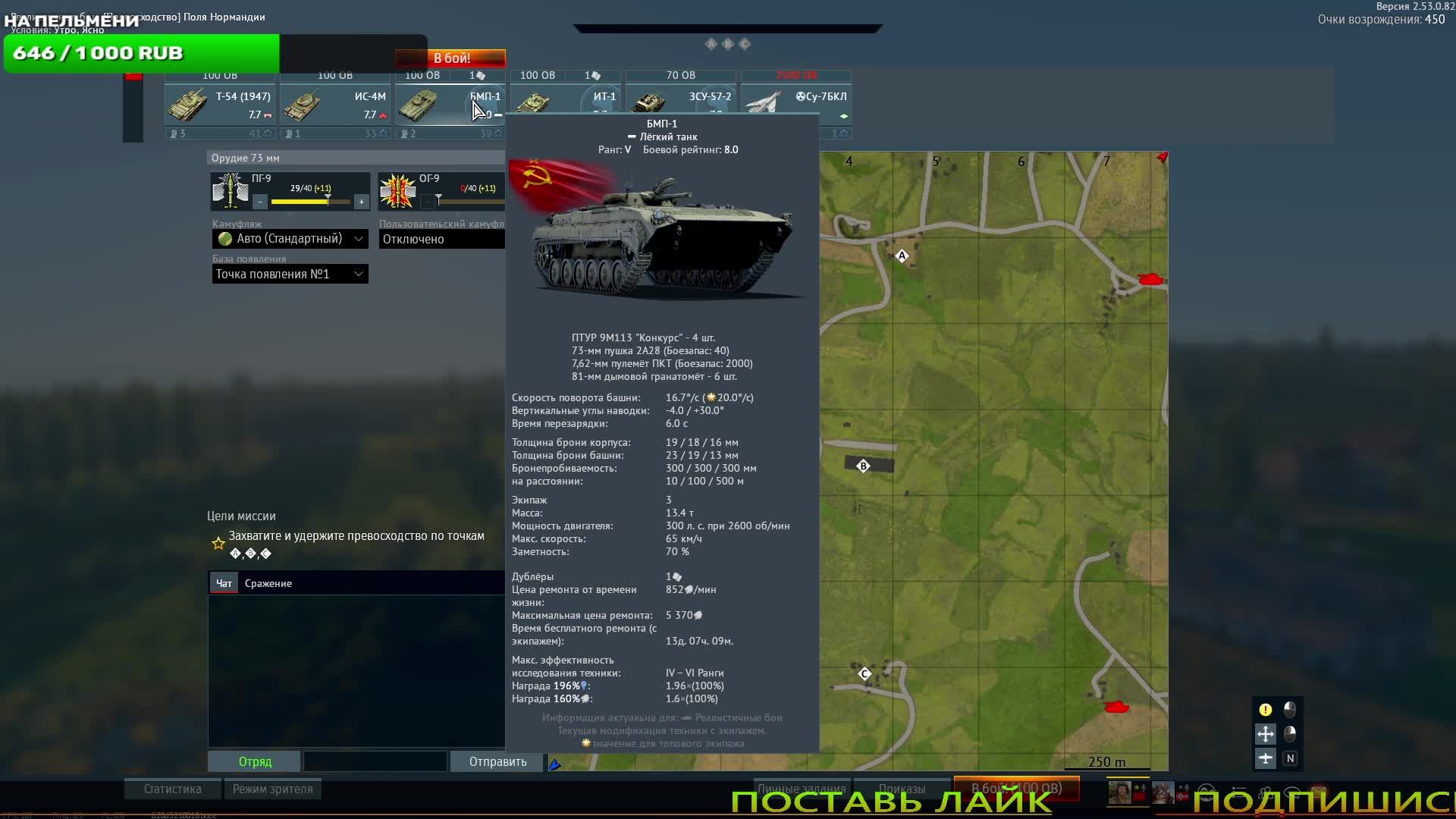Click the Отряд squad channel button
The height and width of the screenshot is (819, 1456).
[255, 761]
